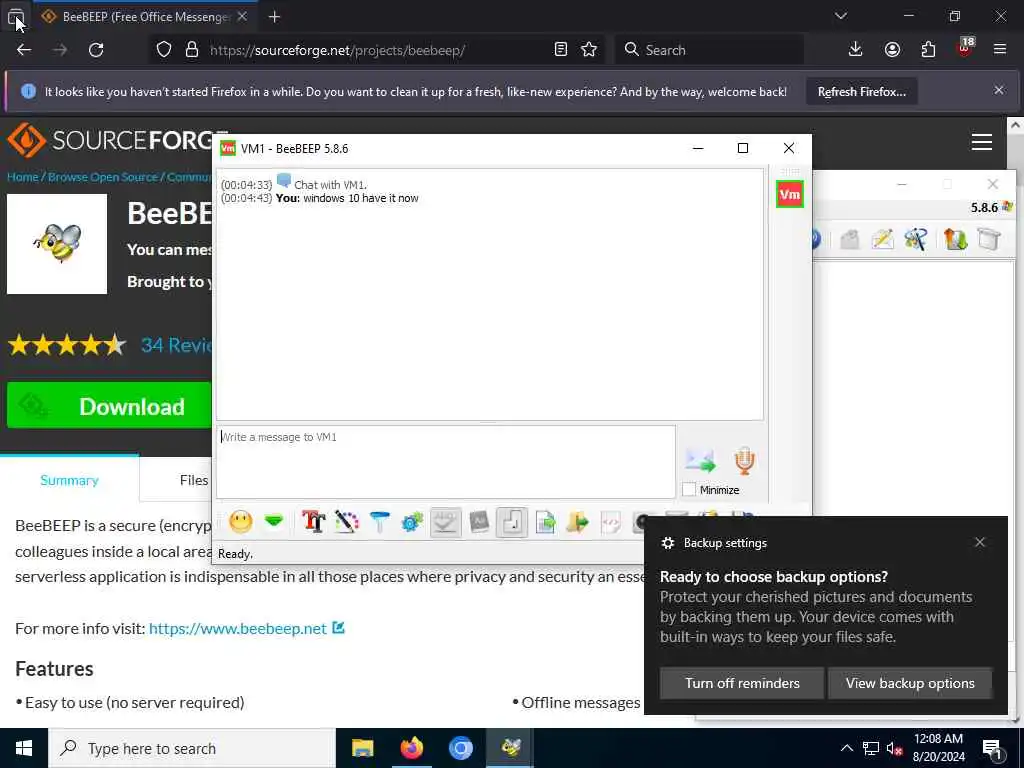Click BeeBEEP bee icon in the taskbar
The image size is (1024, 768).
coord(510,748)
